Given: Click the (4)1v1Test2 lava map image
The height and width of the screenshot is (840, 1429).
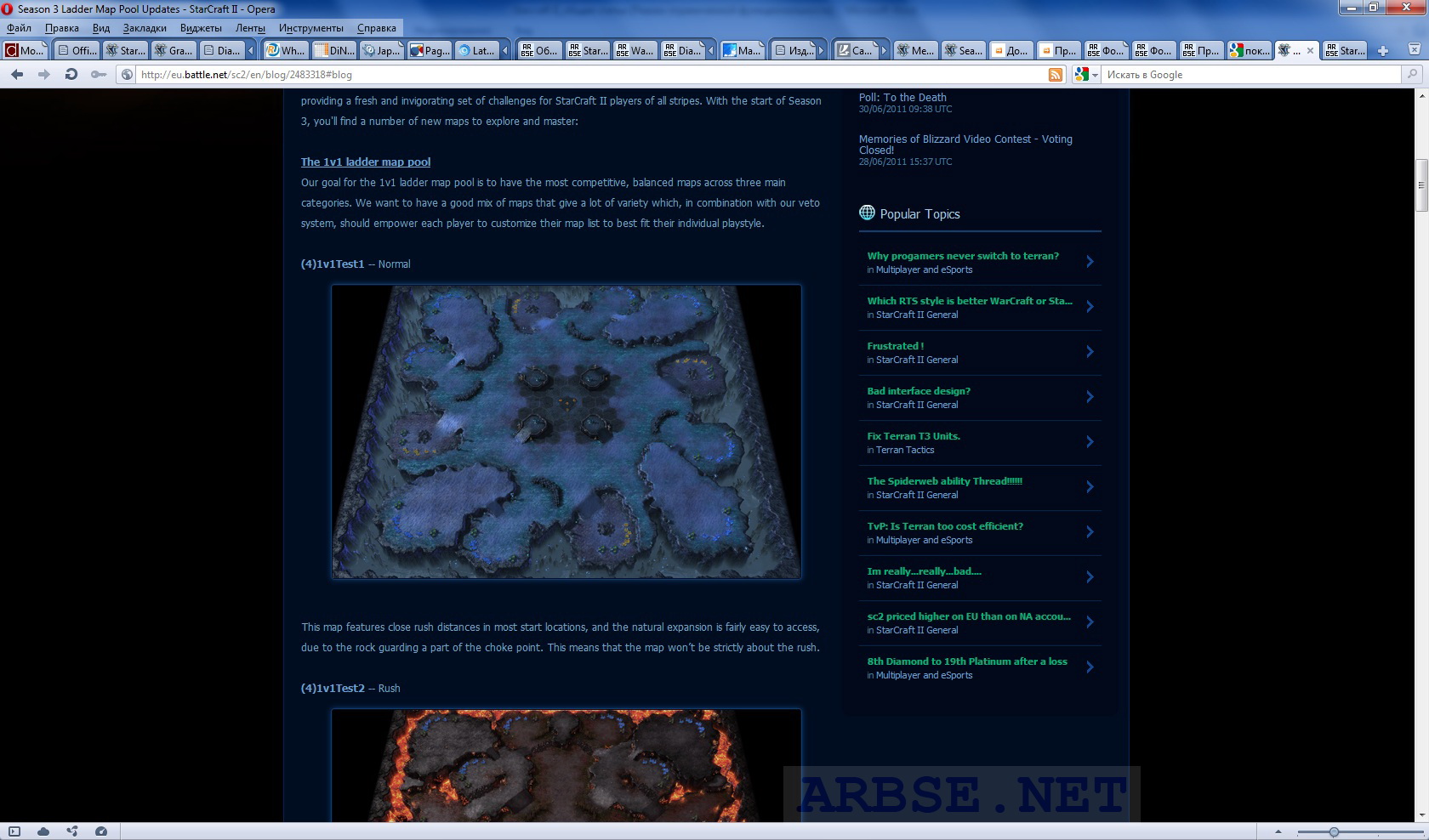Looking at the screenshot, I should click(566, 765).
